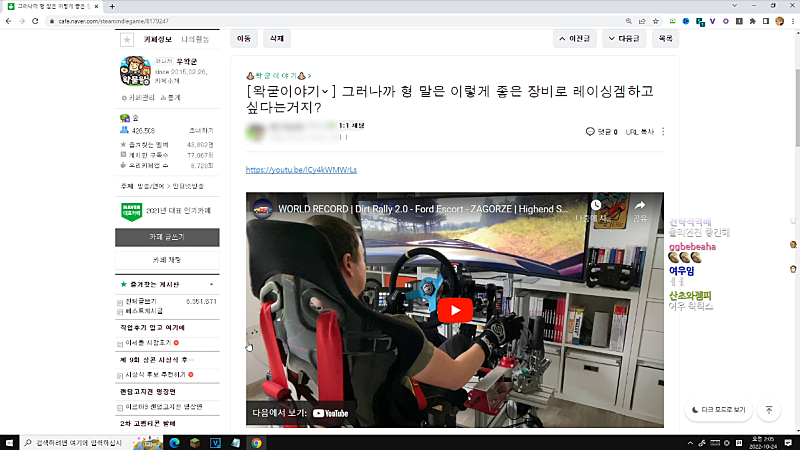This screenshot has height=450, width=800.
Task: Click the YouTube logo on video
Action: coord(331,413)
